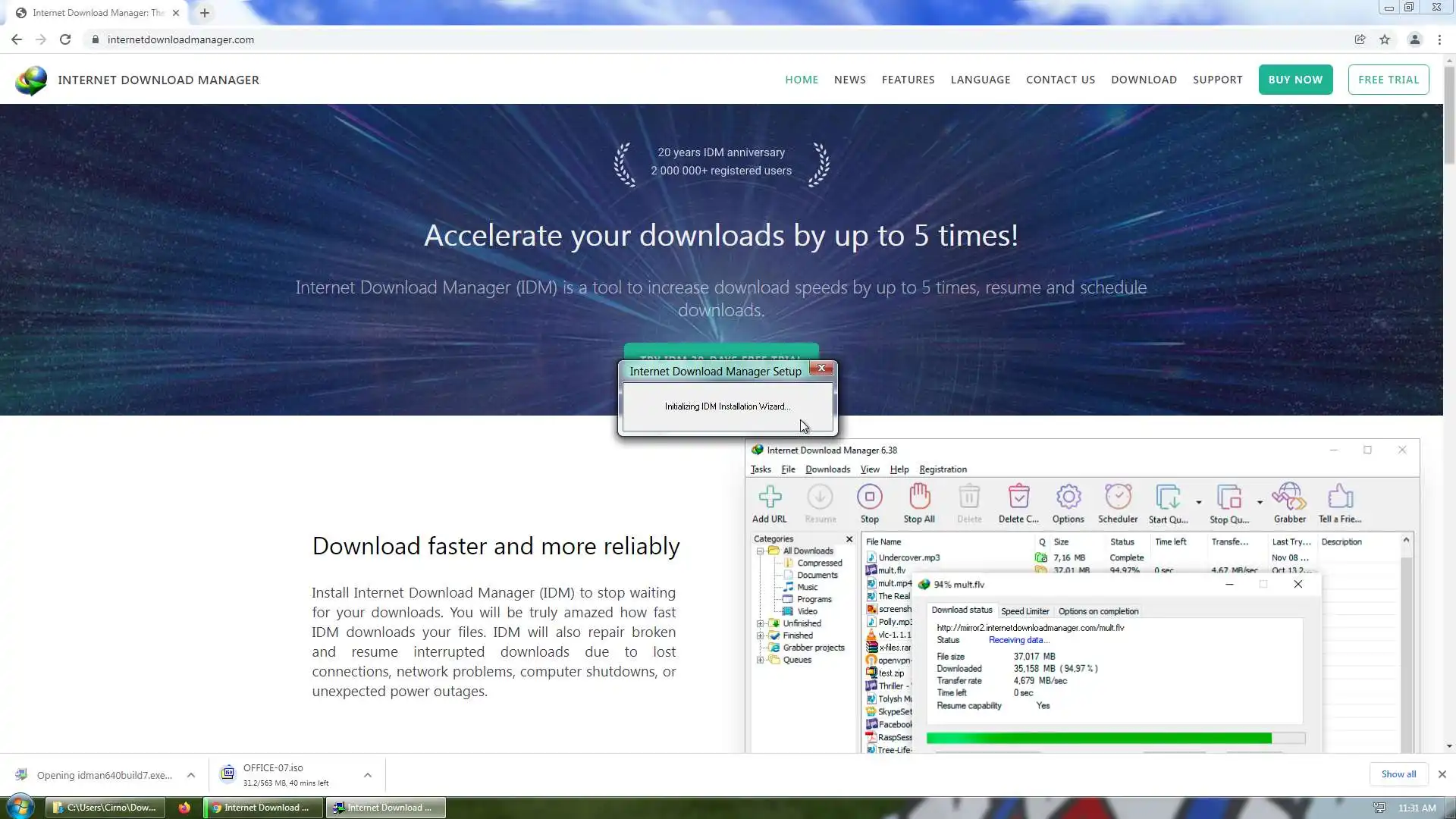Open the Chrome three-dot menu
Screen dimensions: 1456x819
coord(1439,39)
